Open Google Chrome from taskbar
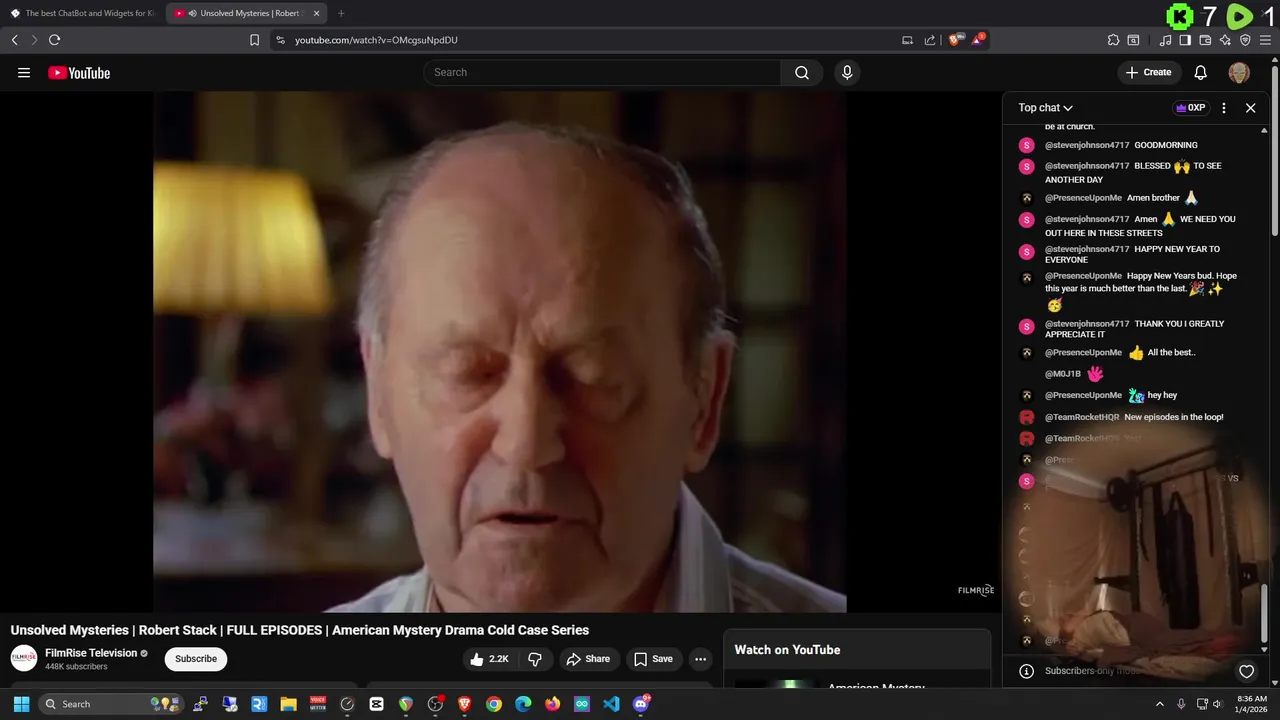 tap(494, 704)
